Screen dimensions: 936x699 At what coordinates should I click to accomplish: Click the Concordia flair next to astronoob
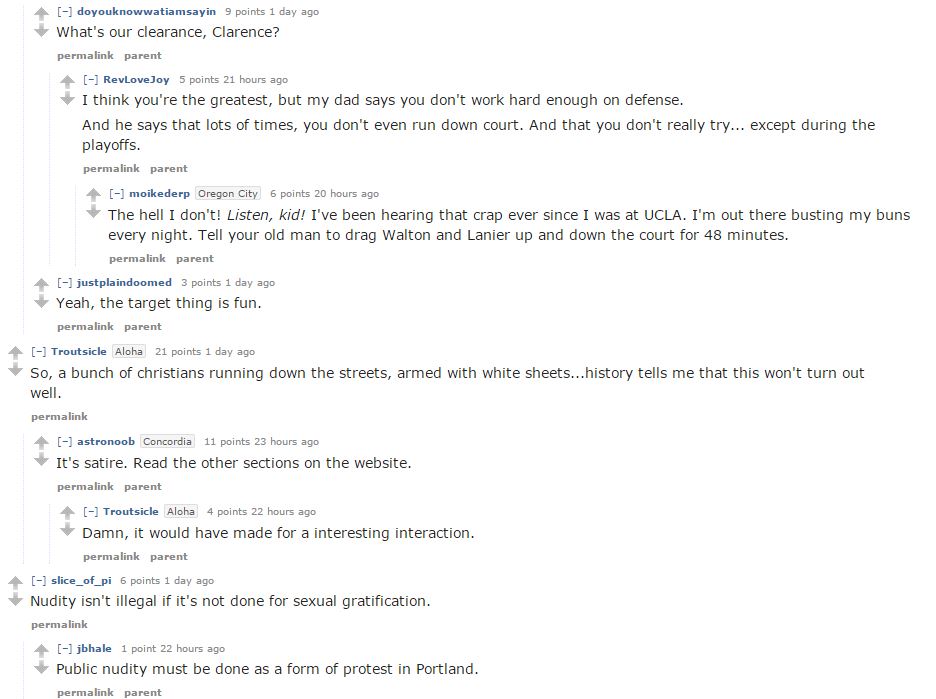point(168,442)
